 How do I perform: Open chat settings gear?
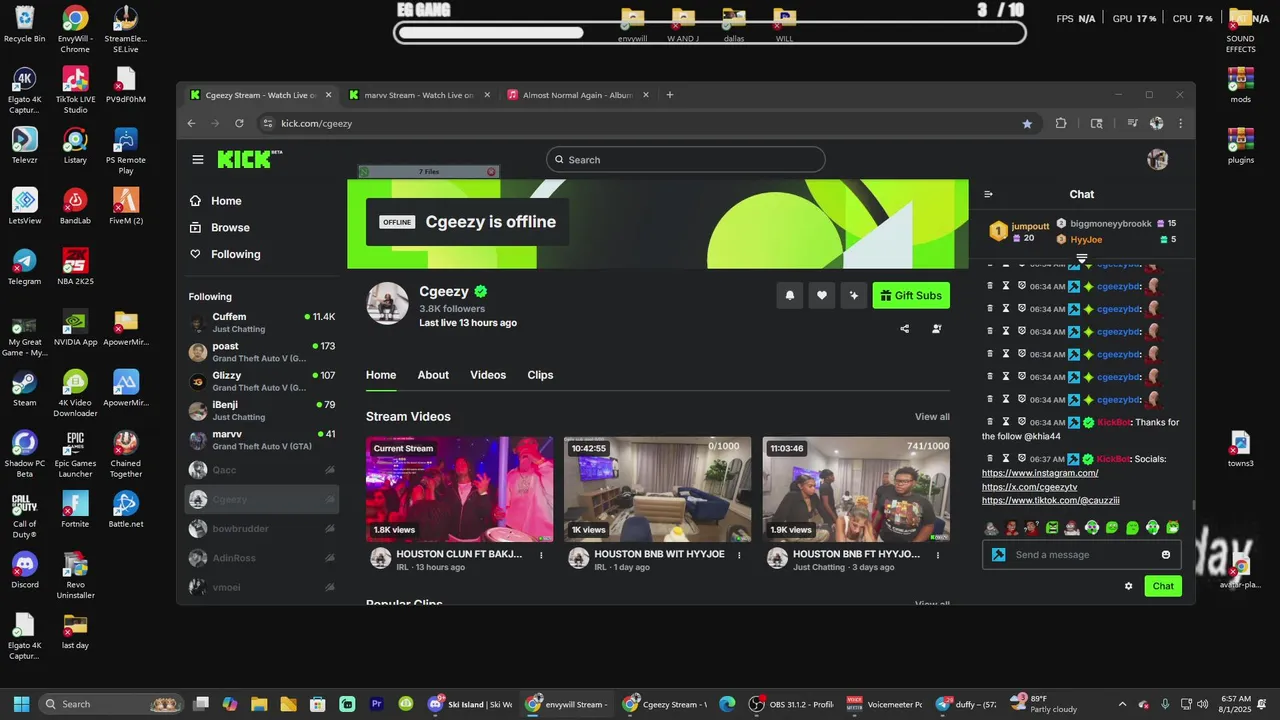pyautogui.click(x=1129, y=586)
